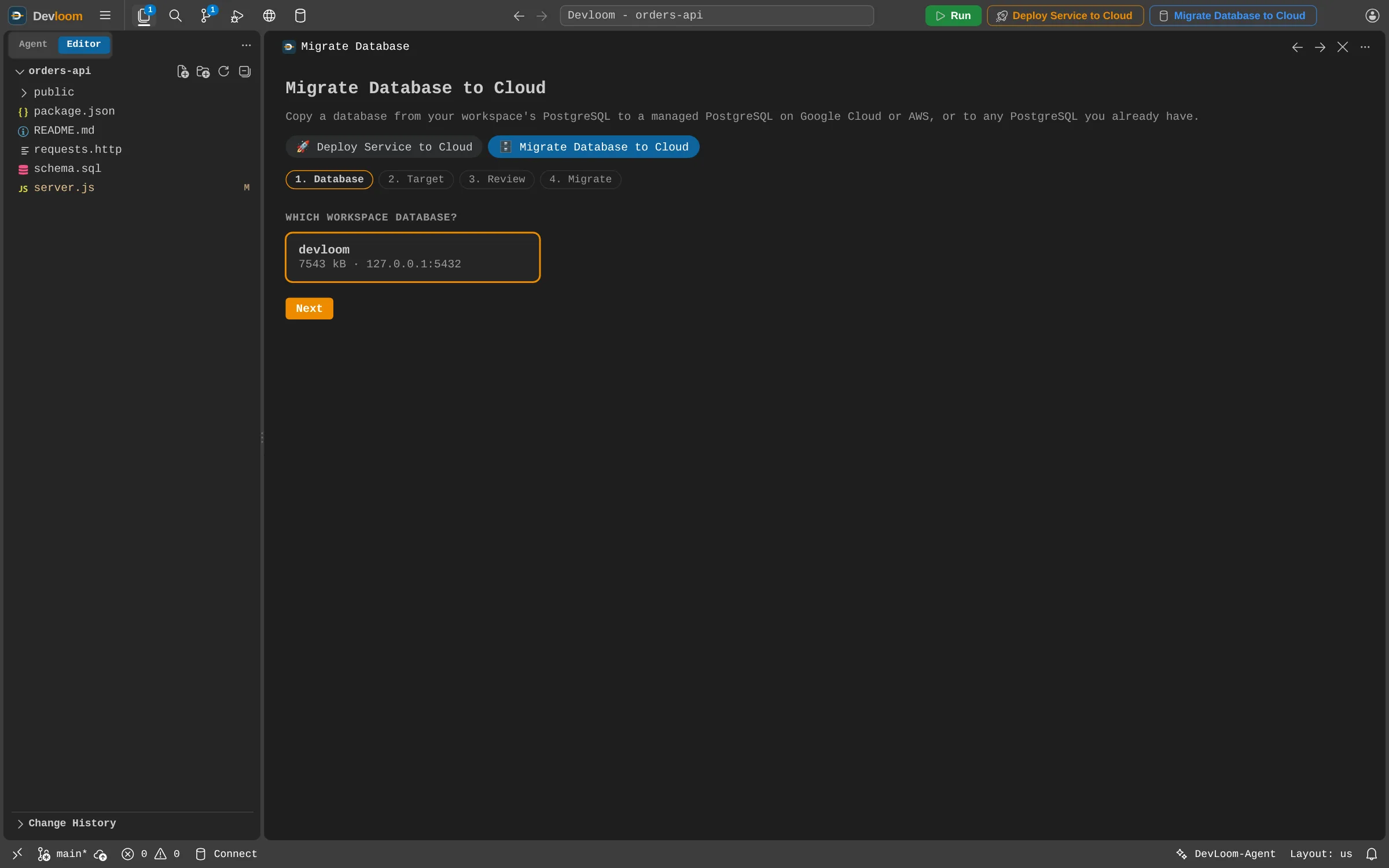Open schema.sql in the file tree
The image size is (1389, 868).
(131, 168)
